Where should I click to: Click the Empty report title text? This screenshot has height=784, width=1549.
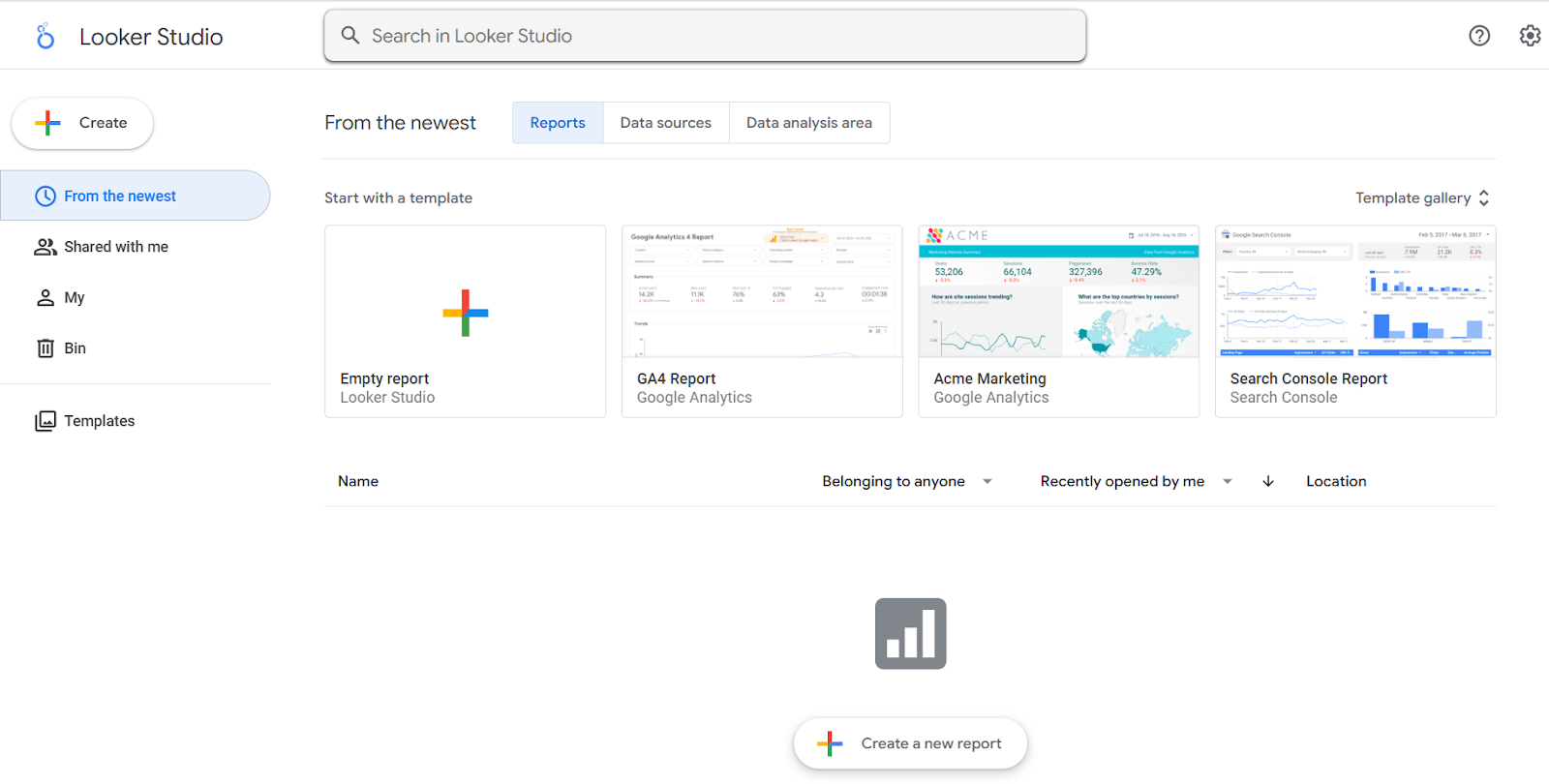[x=384, y=378]
